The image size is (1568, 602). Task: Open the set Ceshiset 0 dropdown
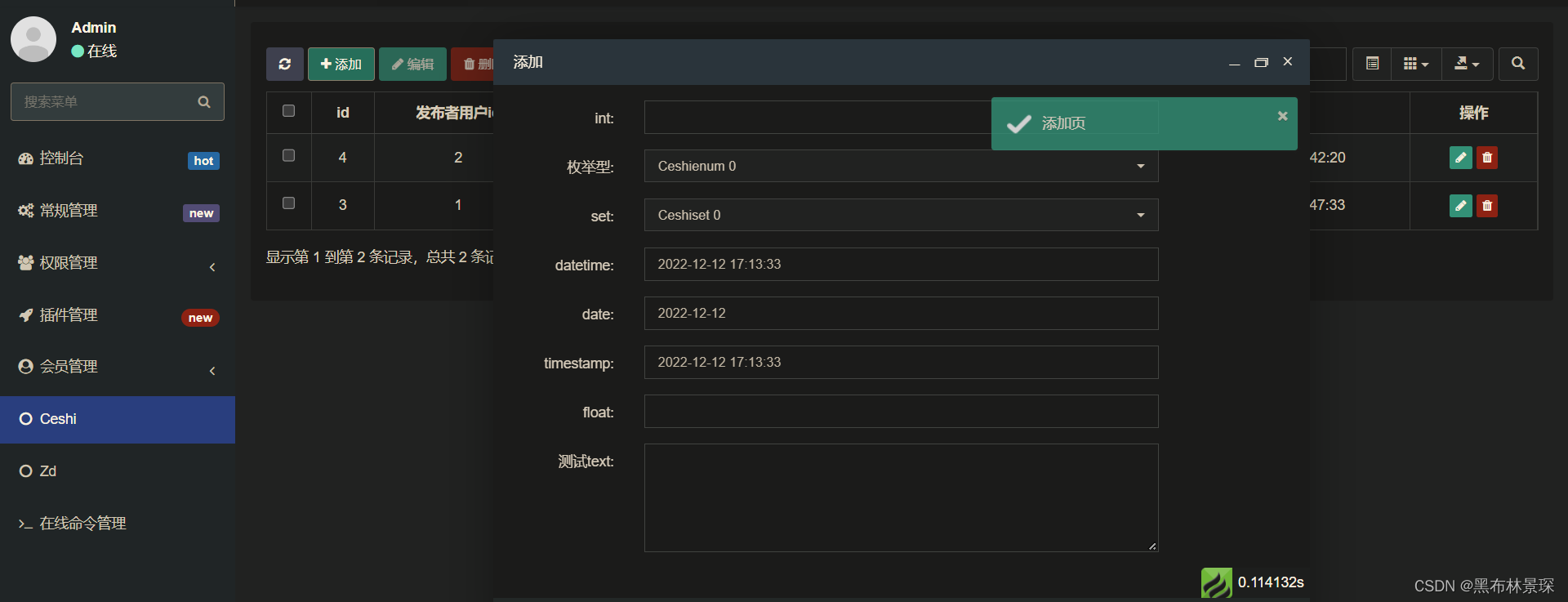click(901, 215)
